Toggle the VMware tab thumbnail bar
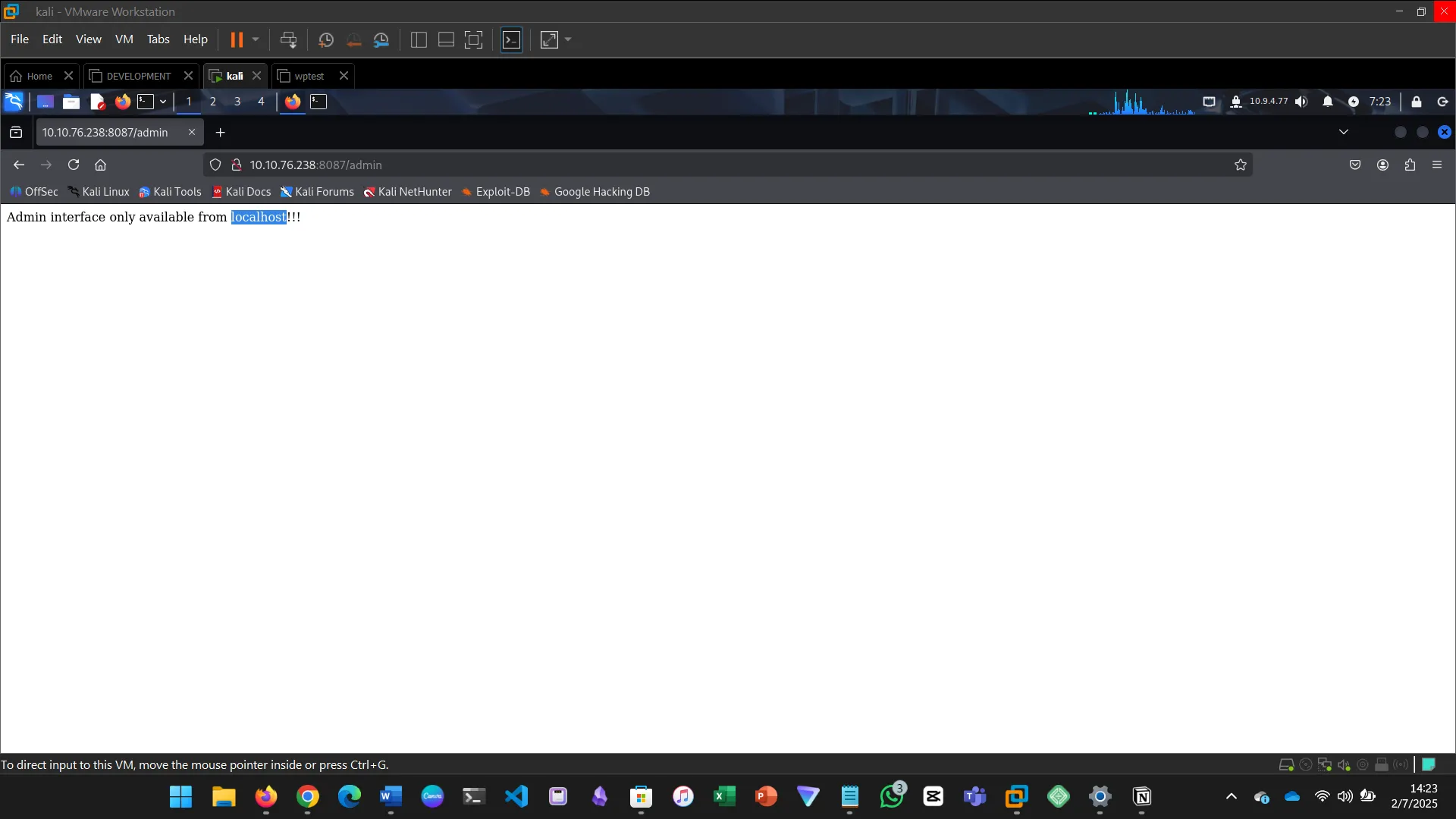This screenshot has height=819, width=1456. point(446,39)
